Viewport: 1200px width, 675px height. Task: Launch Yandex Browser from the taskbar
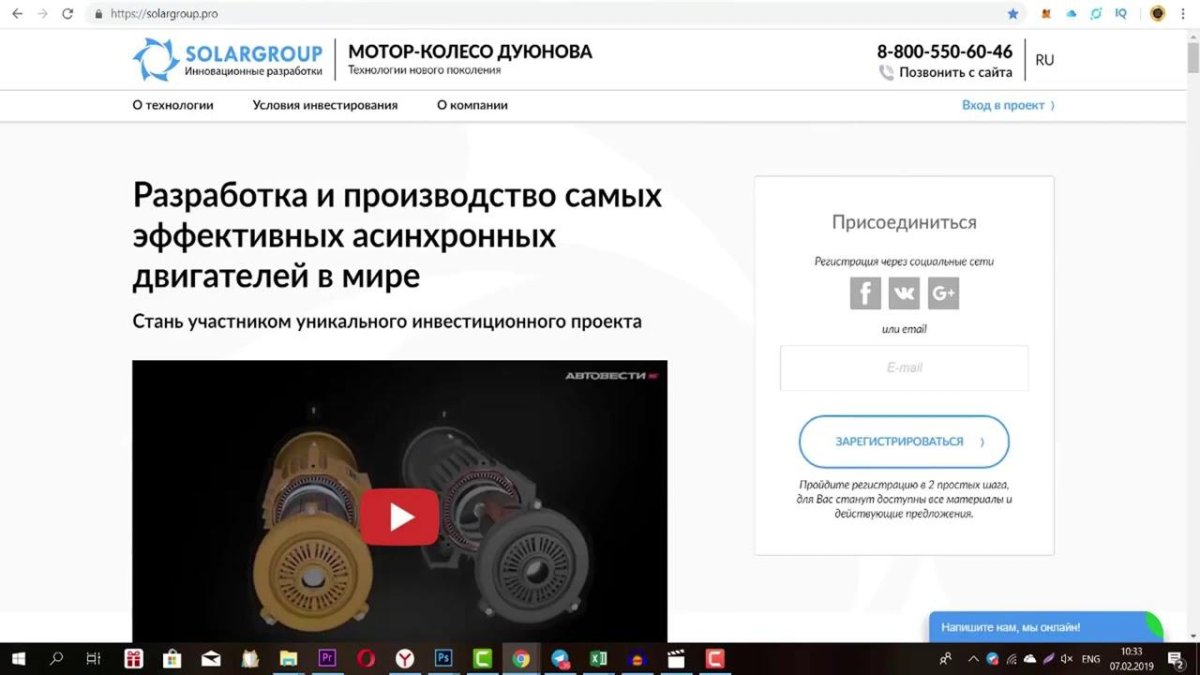[x=404, y=659]
